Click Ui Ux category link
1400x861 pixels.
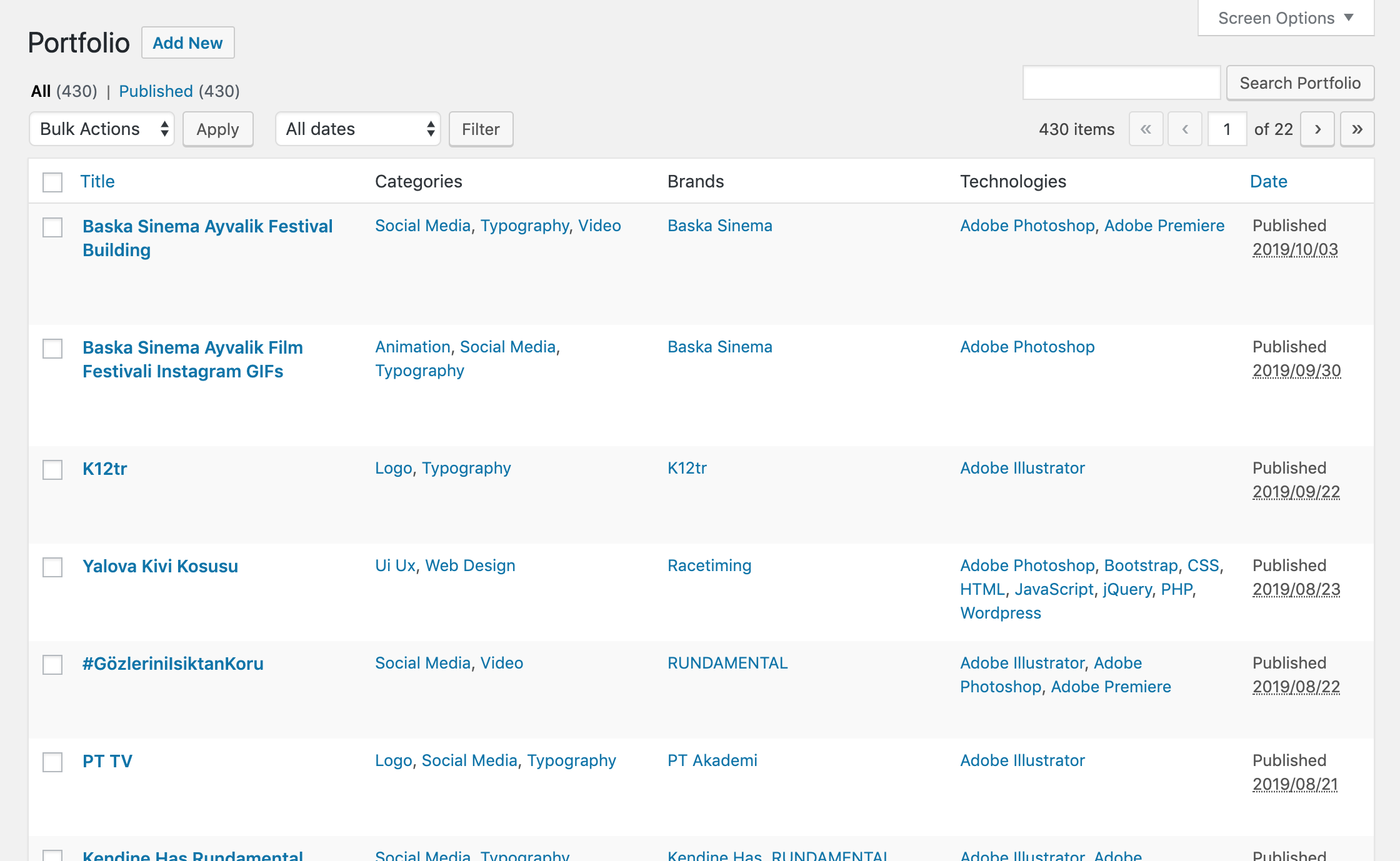(395, 565)
